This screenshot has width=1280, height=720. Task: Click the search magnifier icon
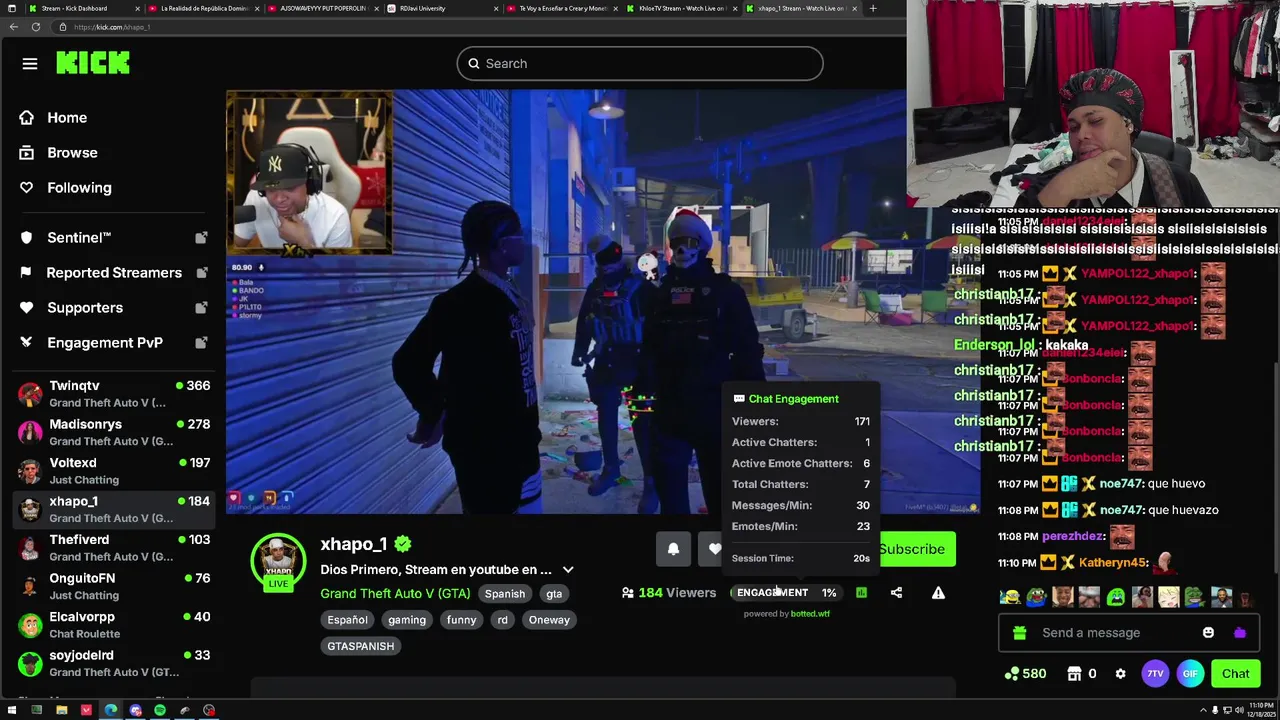point(474,64)
